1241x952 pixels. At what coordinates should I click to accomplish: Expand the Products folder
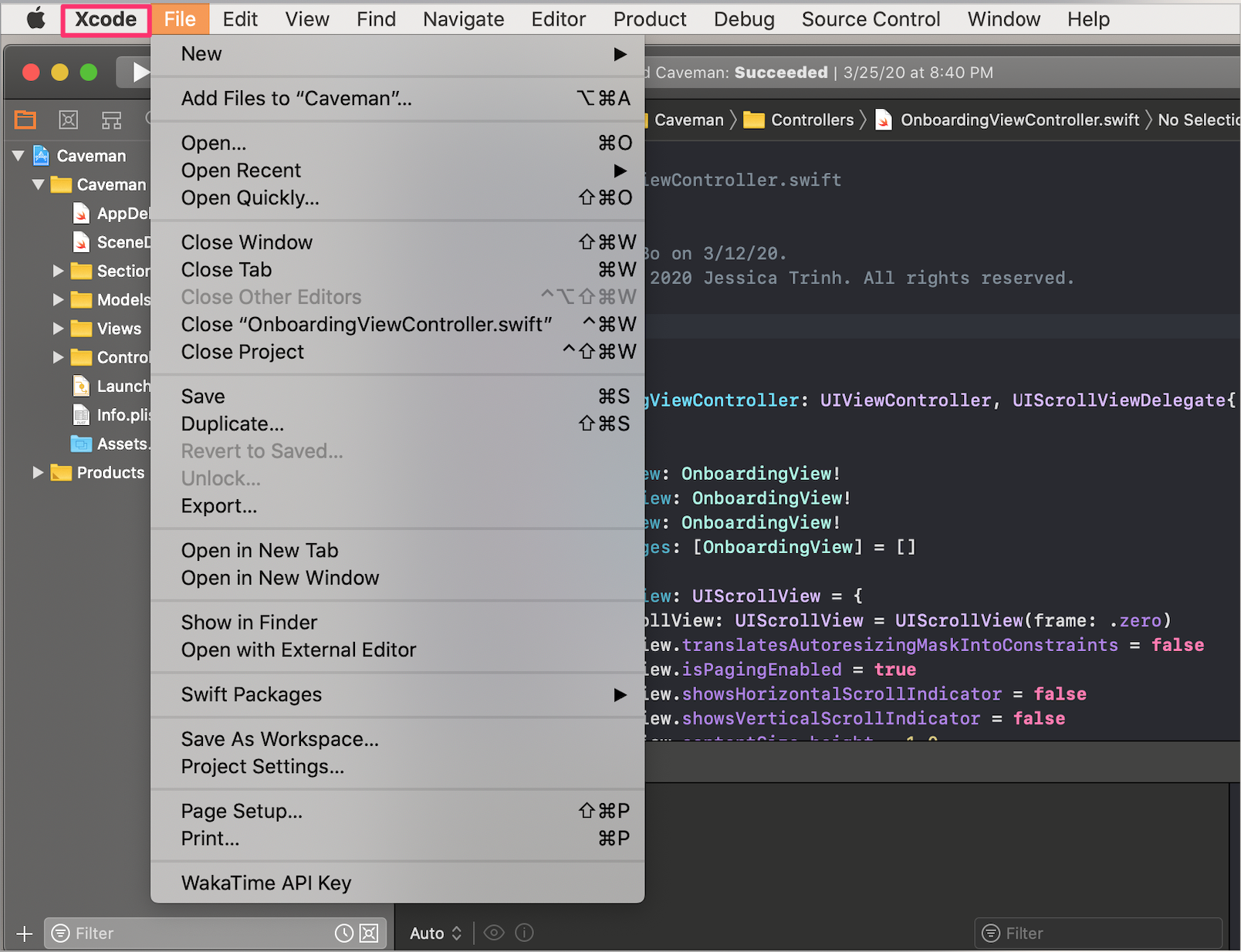[38, 472]
